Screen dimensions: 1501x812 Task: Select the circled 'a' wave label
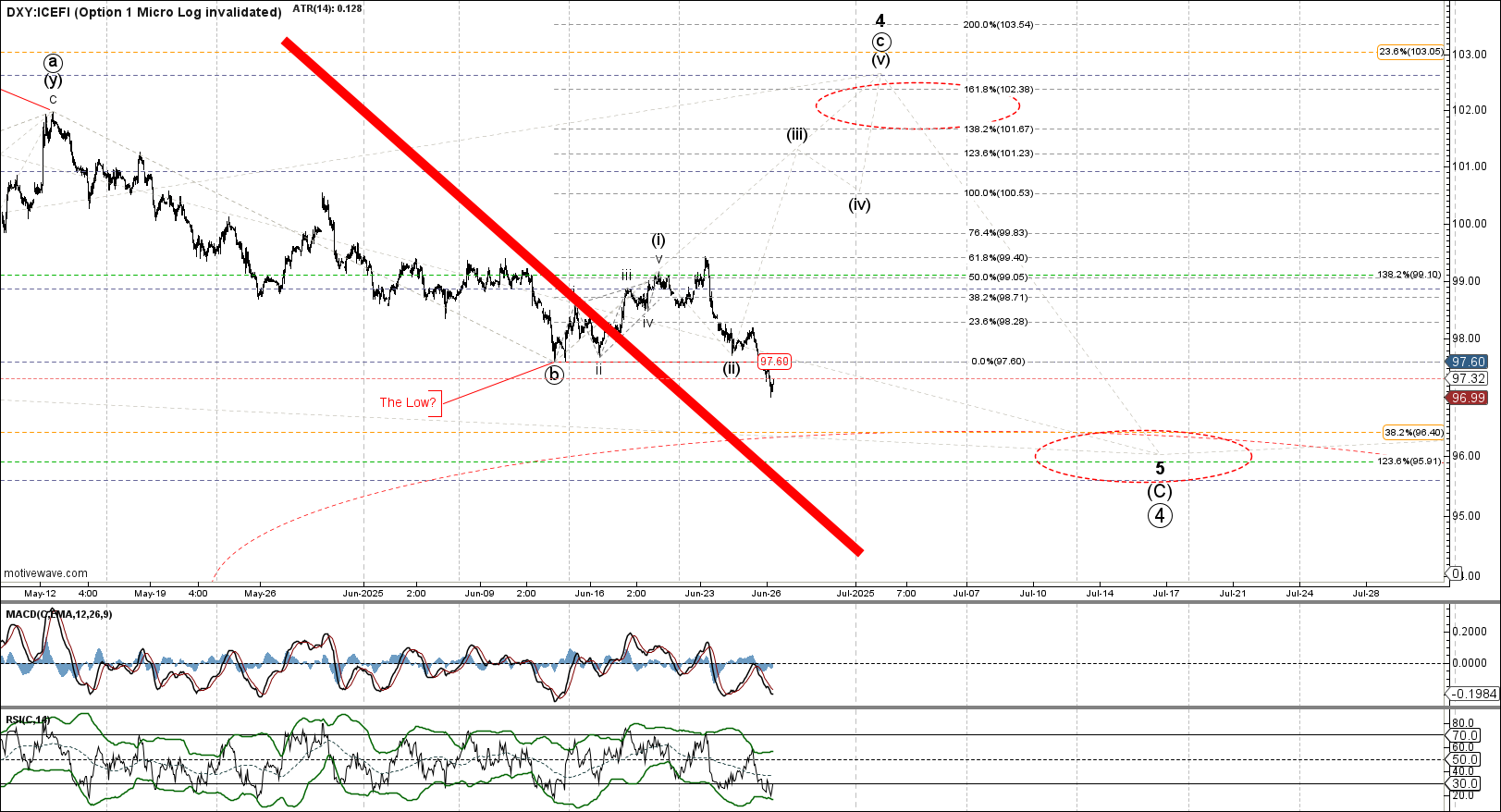click(54, 62)
